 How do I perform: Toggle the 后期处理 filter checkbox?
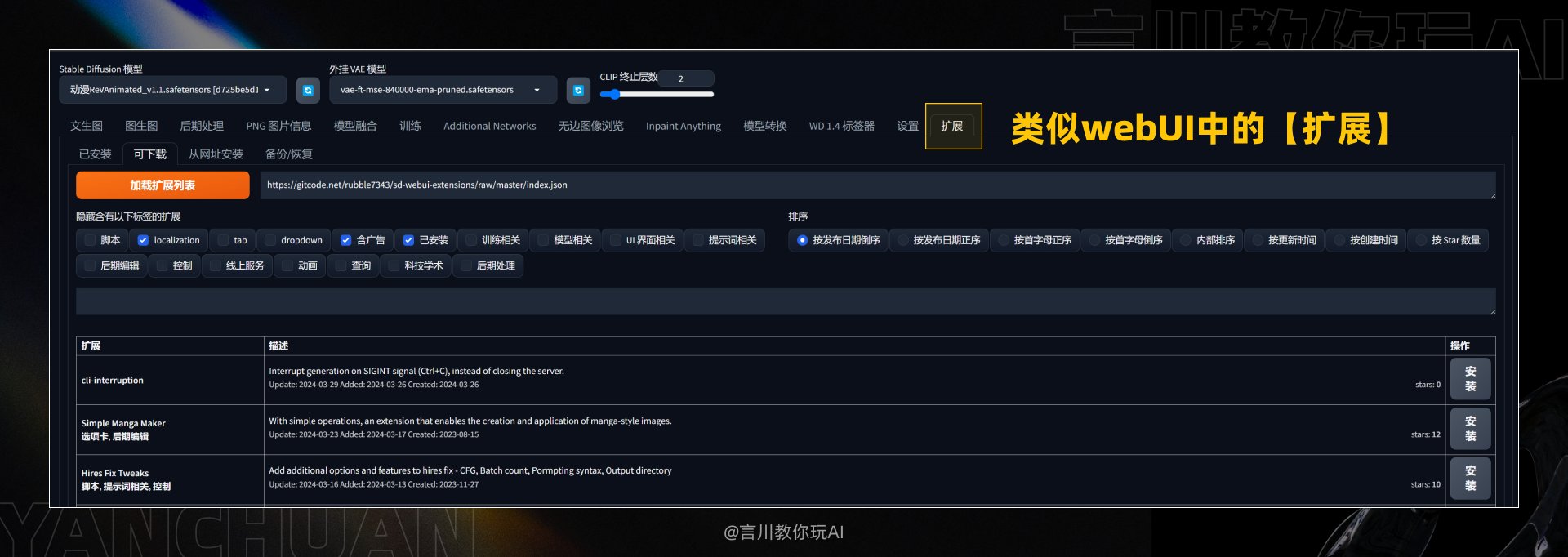point(466,265)
